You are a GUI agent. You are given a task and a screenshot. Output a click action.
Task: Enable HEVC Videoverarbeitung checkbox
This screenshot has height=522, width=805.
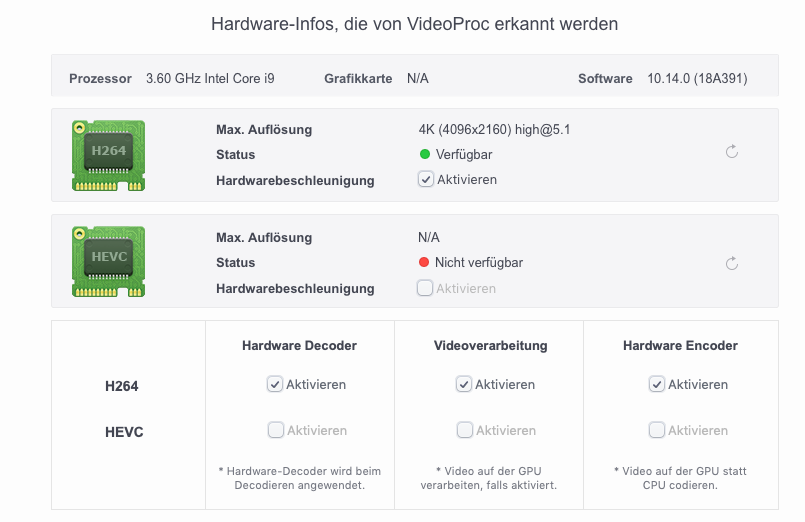[x=464, y=430]
